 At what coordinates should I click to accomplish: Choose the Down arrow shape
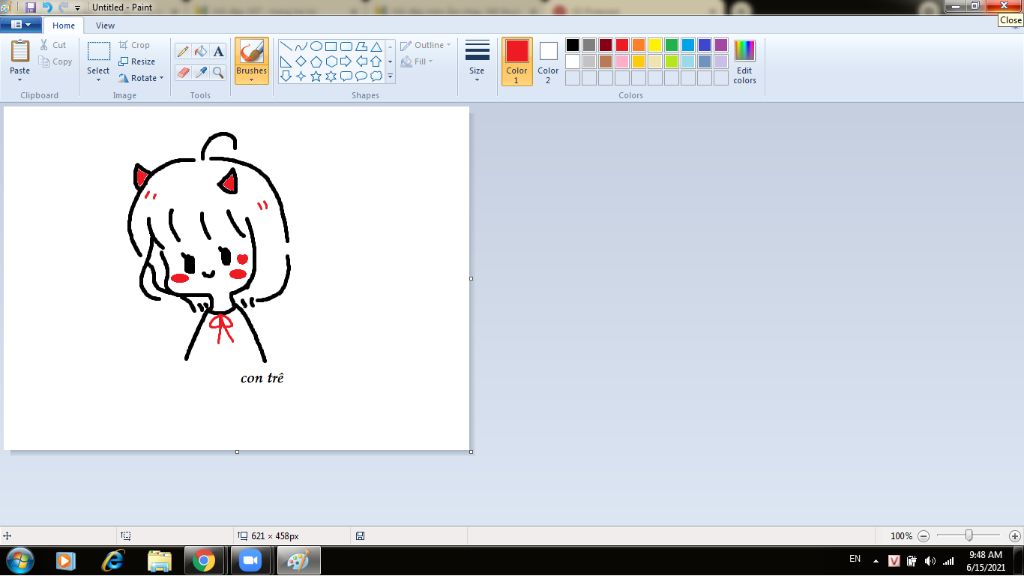tap(286, 76)
